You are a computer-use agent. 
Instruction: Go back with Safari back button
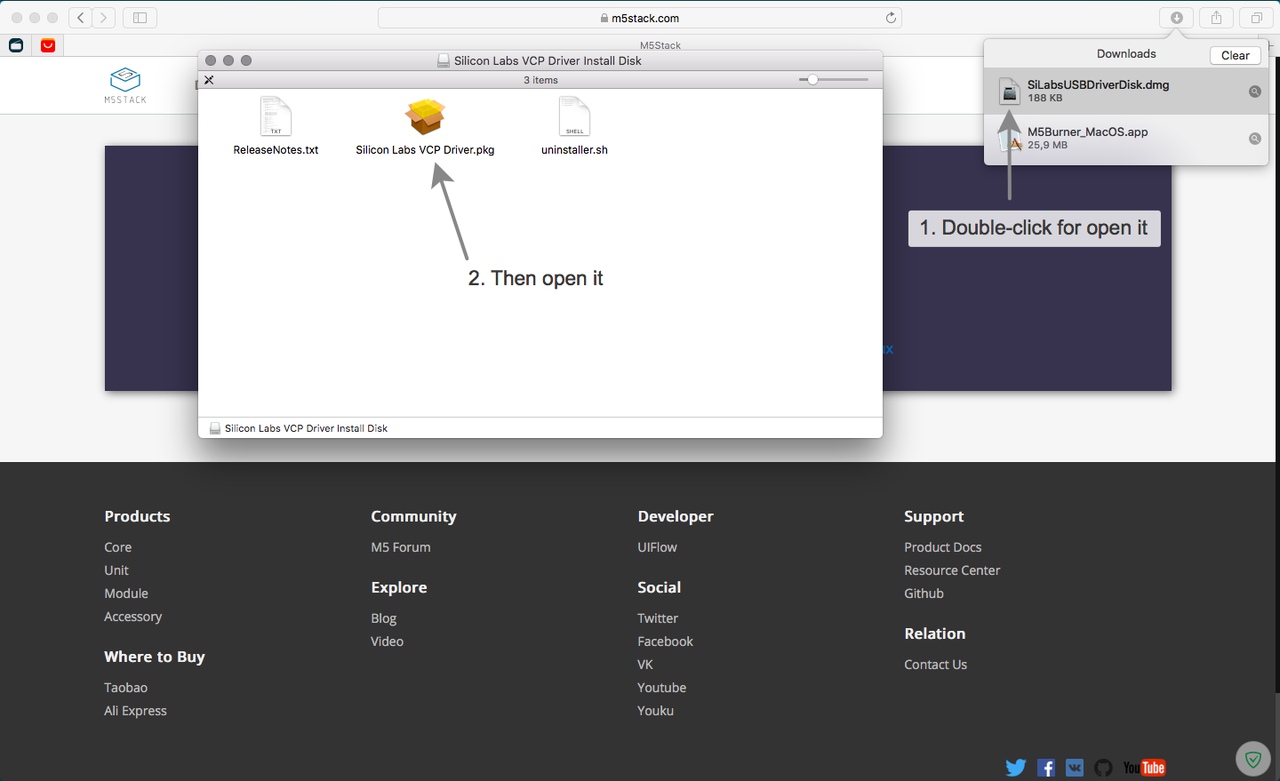(80, 18)
